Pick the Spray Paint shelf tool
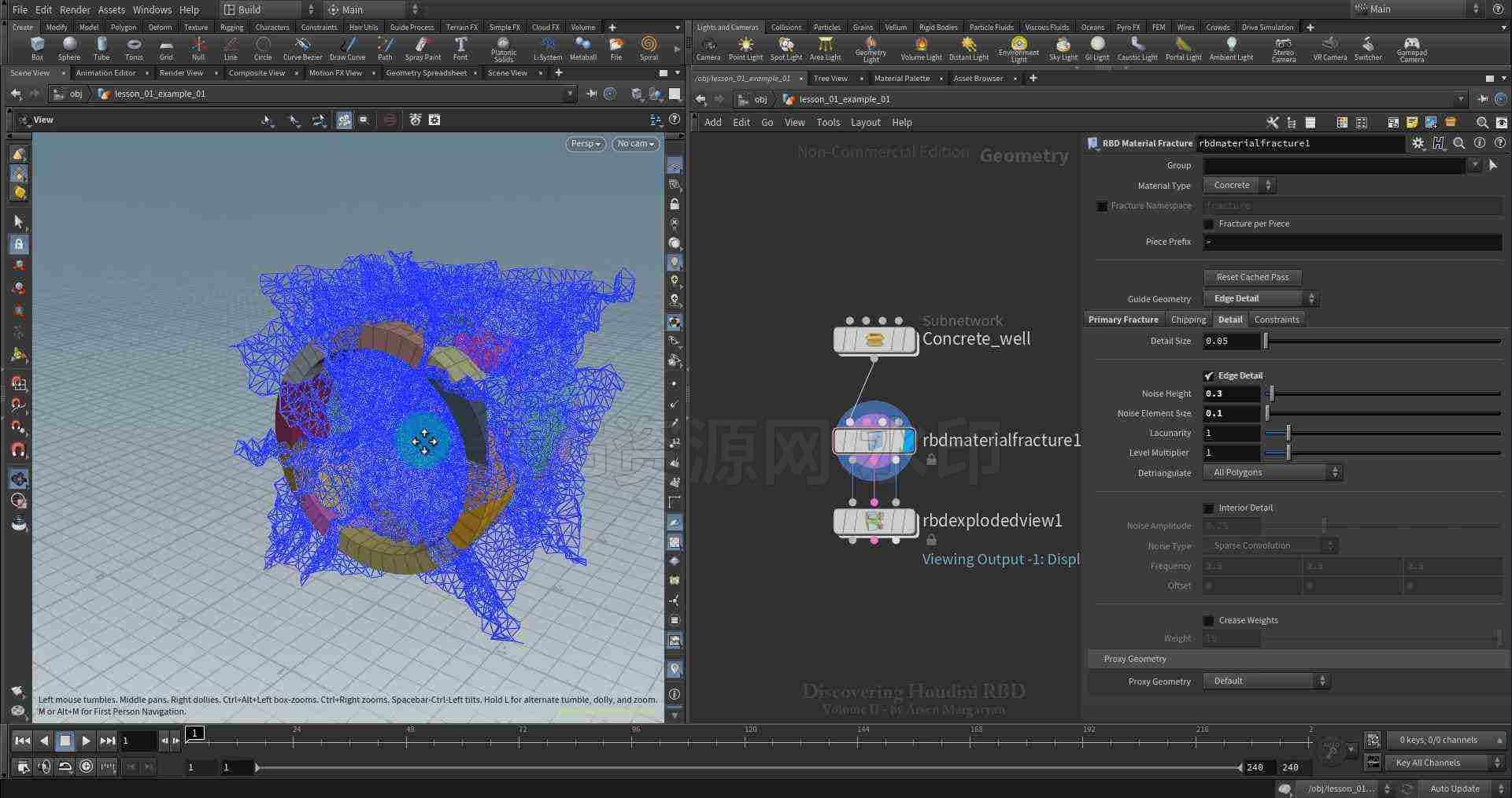 [x=423, y=48]
